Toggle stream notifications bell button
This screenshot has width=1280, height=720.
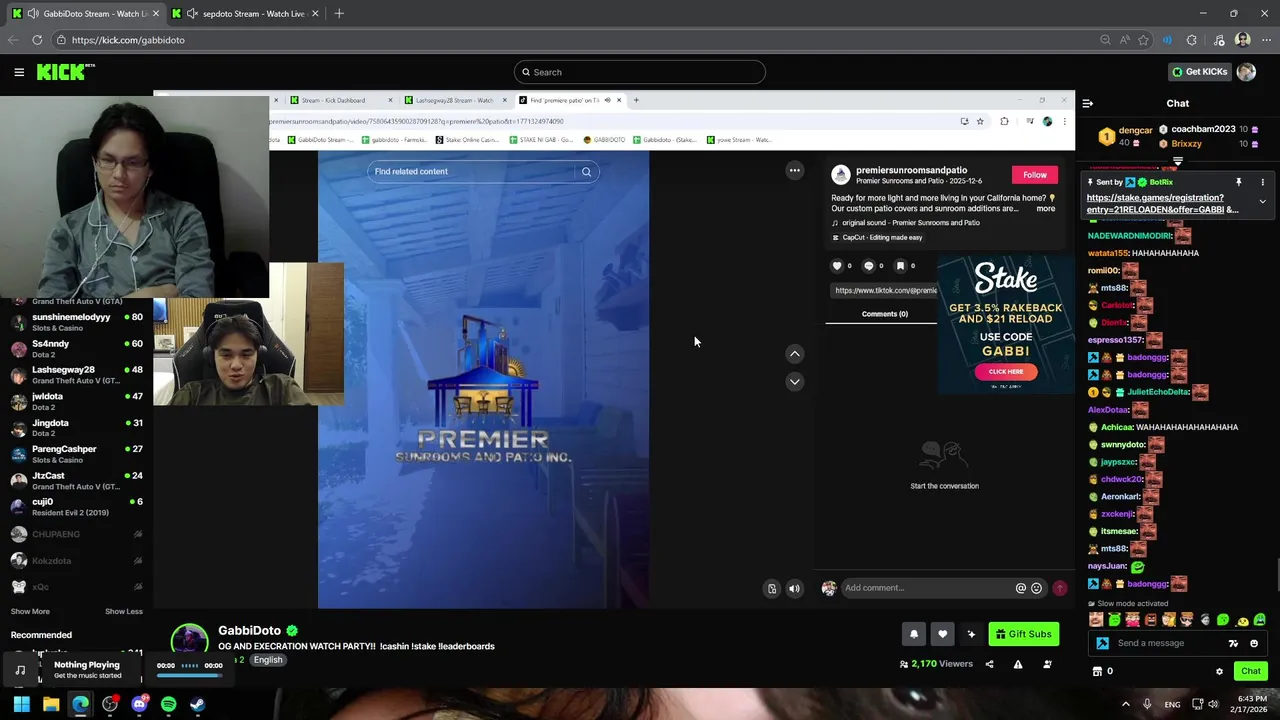913,634
